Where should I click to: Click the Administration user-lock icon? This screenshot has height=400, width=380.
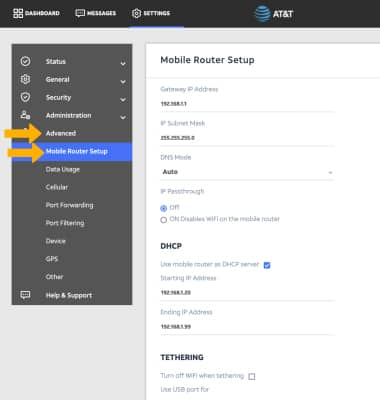25,115
